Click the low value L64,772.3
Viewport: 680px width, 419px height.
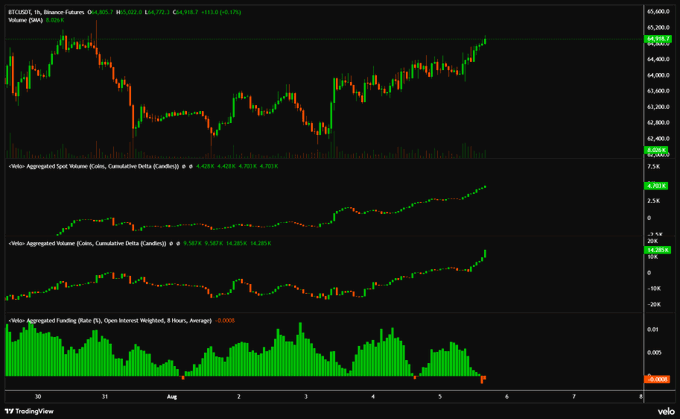pyautogui.click(x=157, y=12)
